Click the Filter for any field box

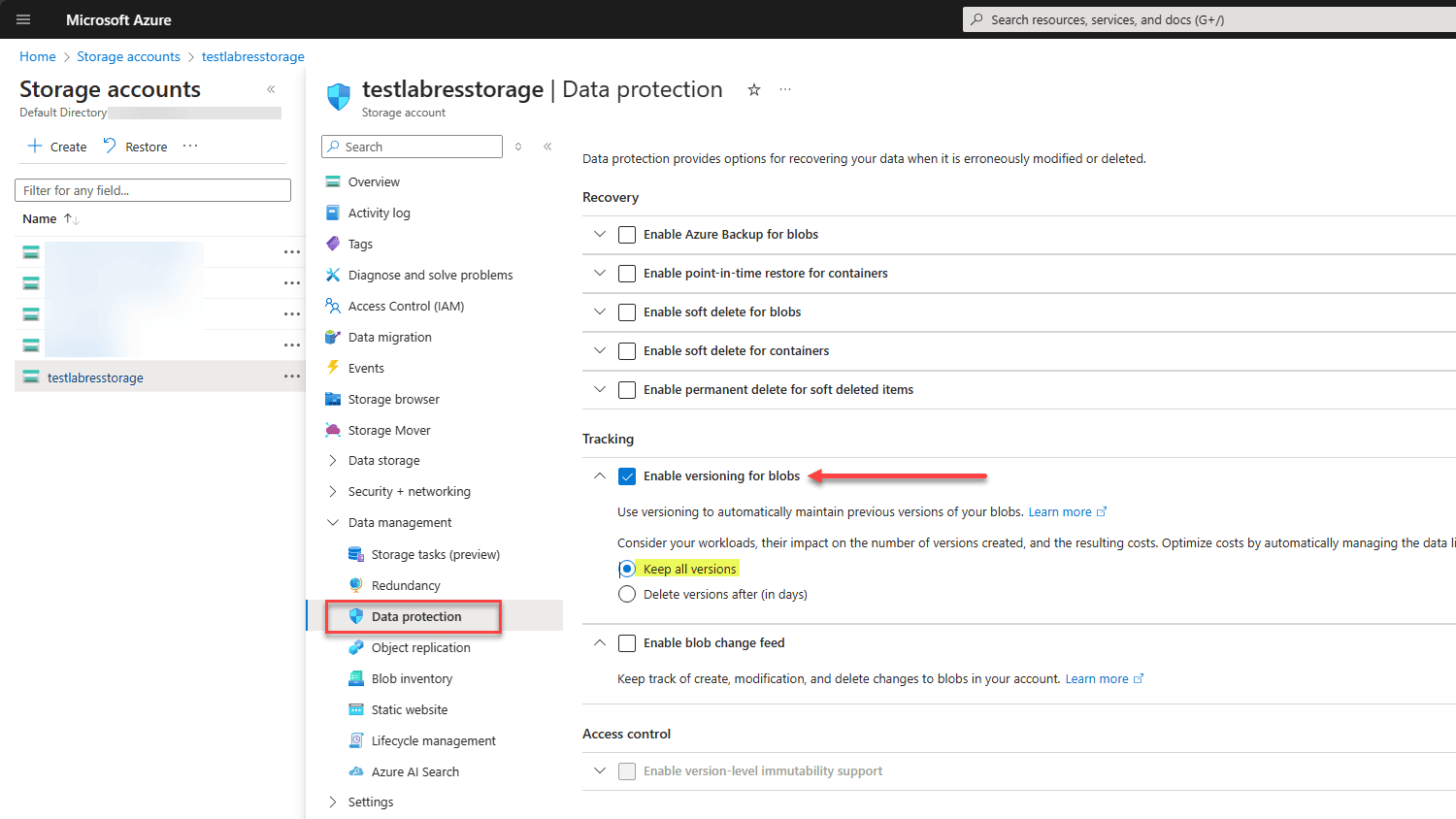152,190
